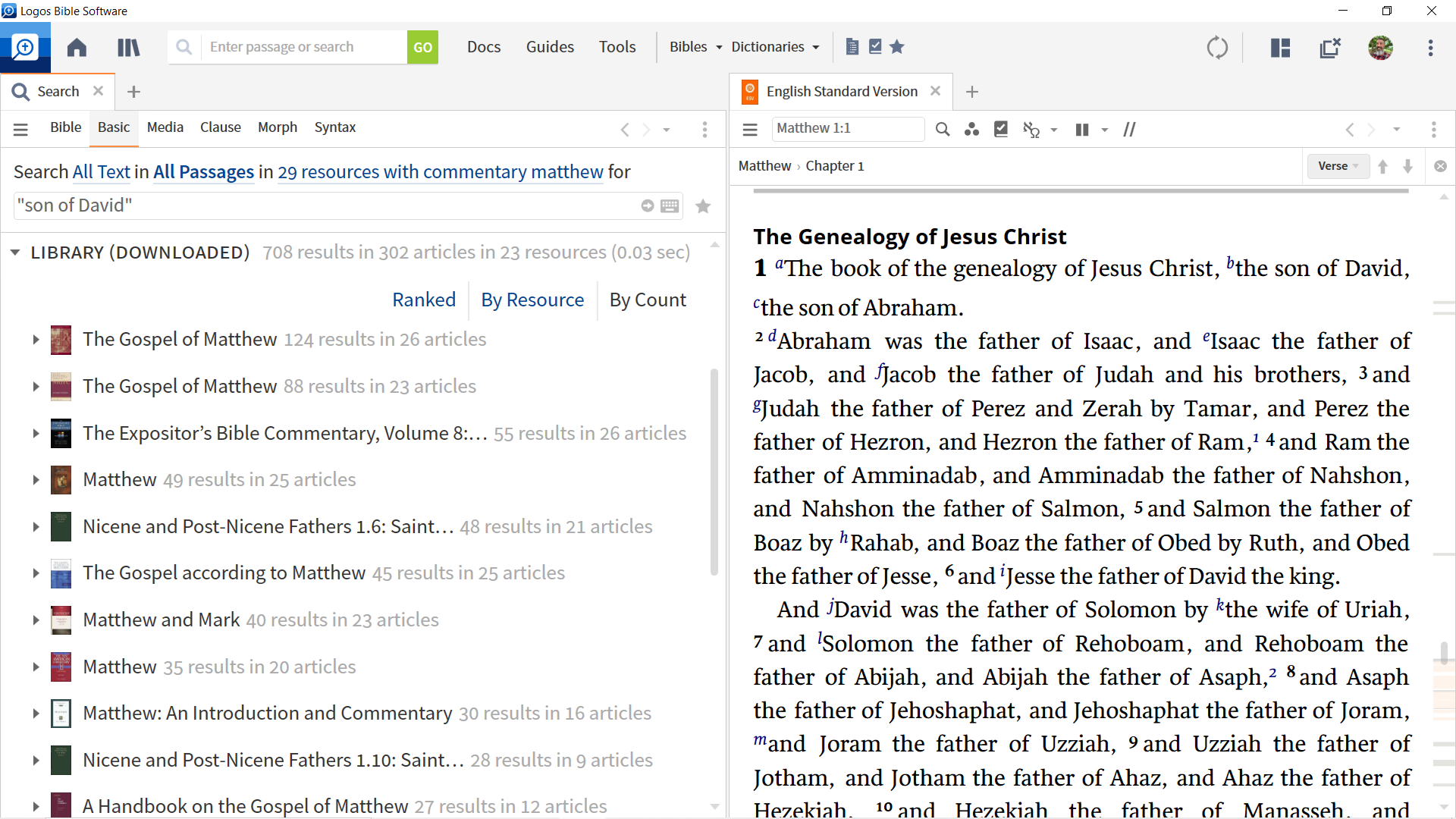
Task: Open the Guides menu
Action: [550, 47]
